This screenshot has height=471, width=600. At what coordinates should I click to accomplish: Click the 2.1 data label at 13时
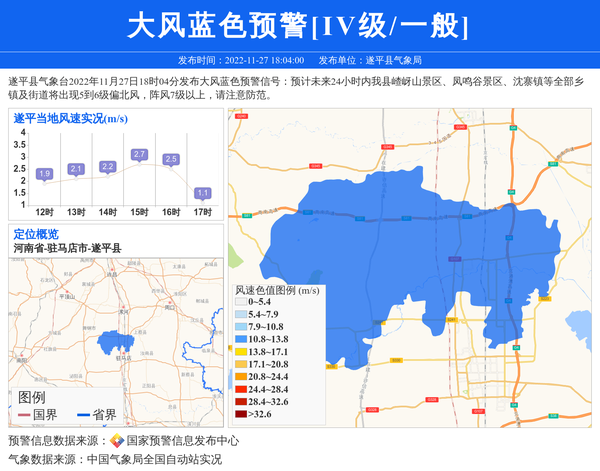[x=76, y=169]
